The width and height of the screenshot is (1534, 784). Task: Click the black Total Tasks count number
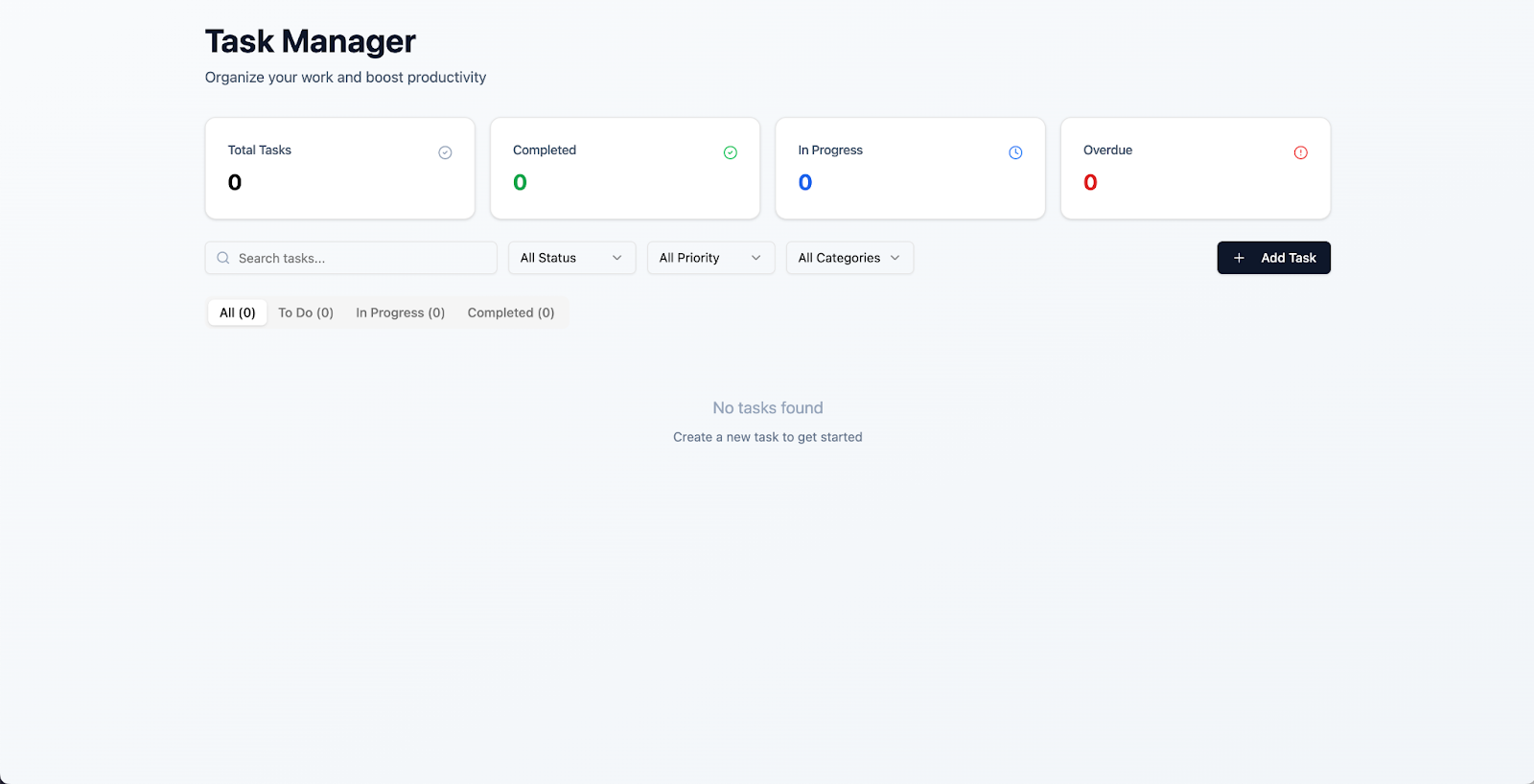coord(235,182)
